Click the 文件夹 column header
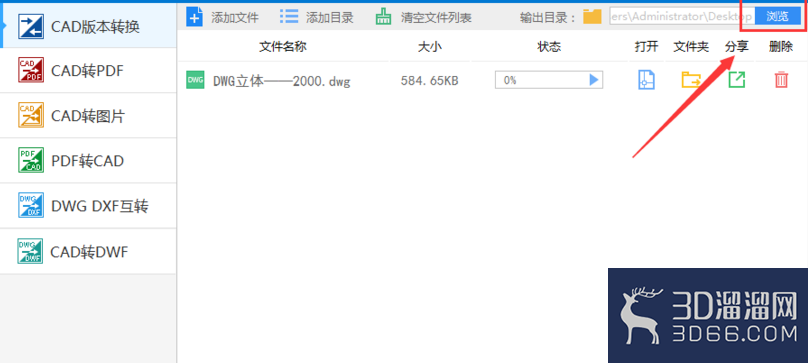The width and height of the screenshot is (808, 363). click(x=691, y=47)
